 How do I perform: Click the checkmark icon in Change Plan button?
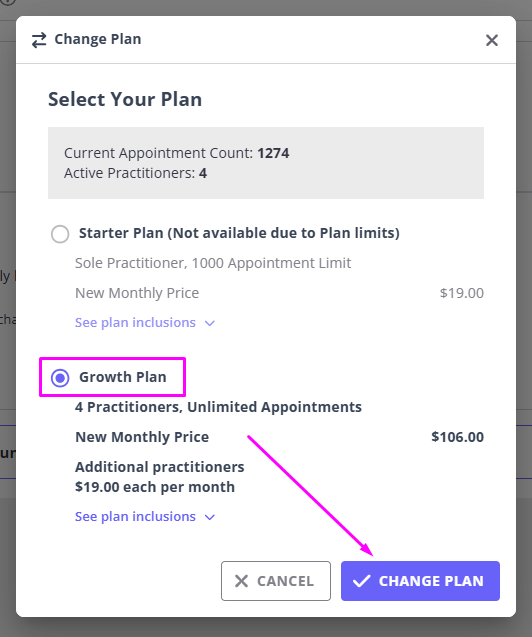pyautogui.click(x=361, y=581)
